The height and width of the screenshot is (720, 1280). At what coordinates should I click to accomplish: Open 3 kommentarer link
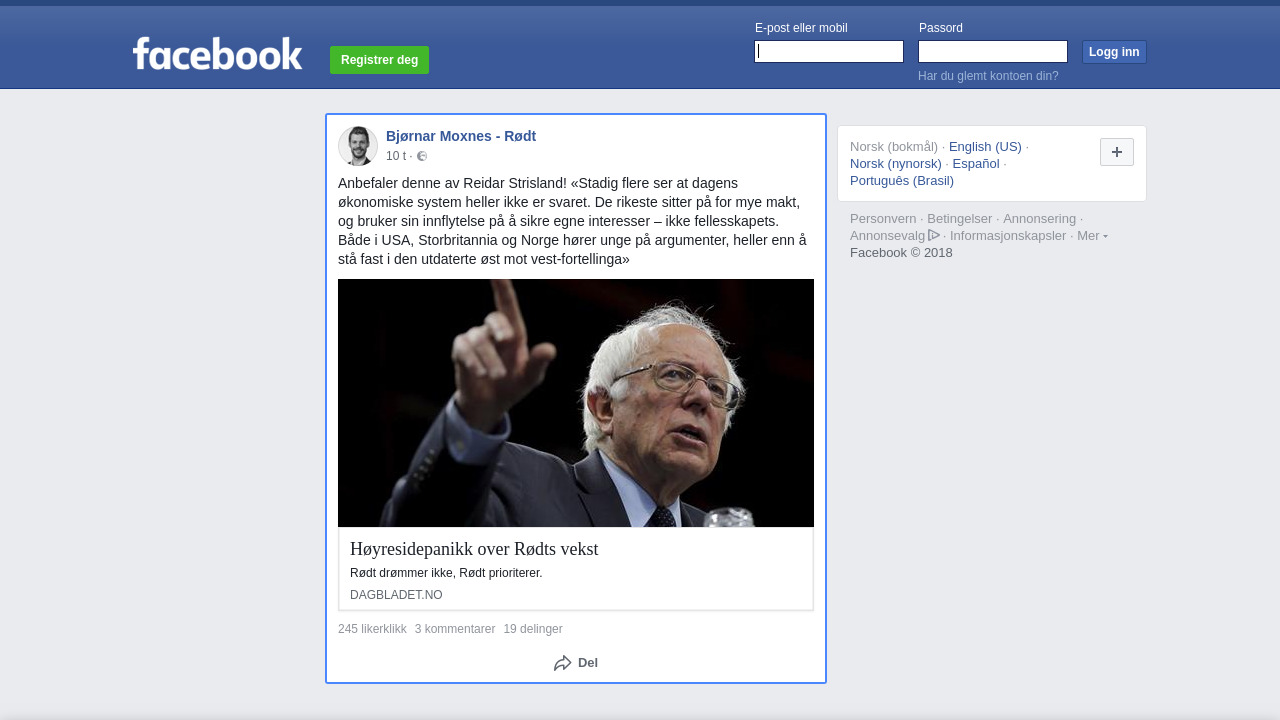pyautogui.click(x=455, y=629)
